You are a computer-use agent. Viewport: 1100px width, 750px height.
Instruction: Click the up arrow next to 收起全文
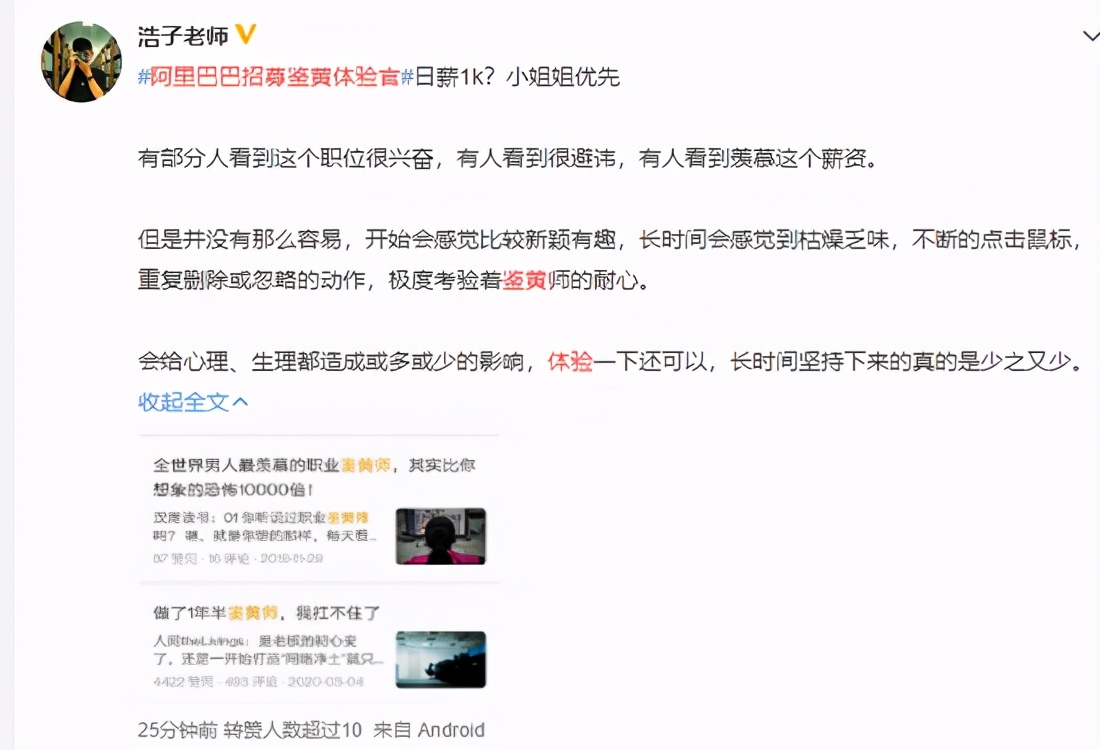point(240,402)
